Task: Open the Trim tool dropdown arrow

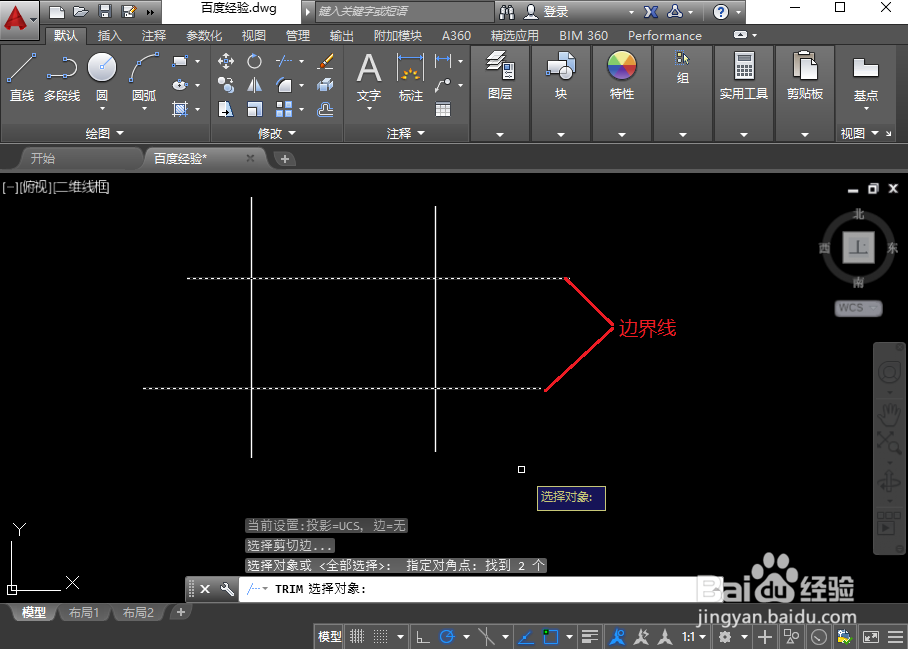Action: point(301,61)
